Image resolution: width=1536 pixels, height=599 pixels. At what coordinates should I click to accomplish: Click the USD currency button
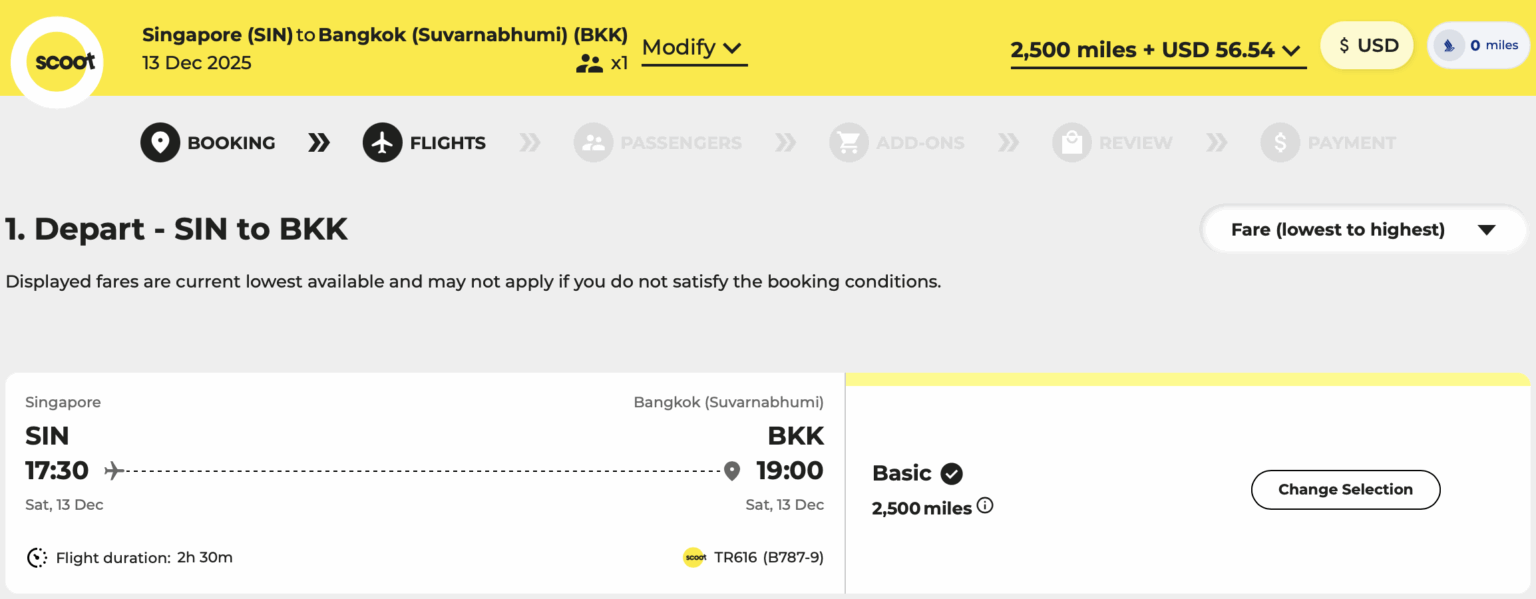click(1366, 44)
